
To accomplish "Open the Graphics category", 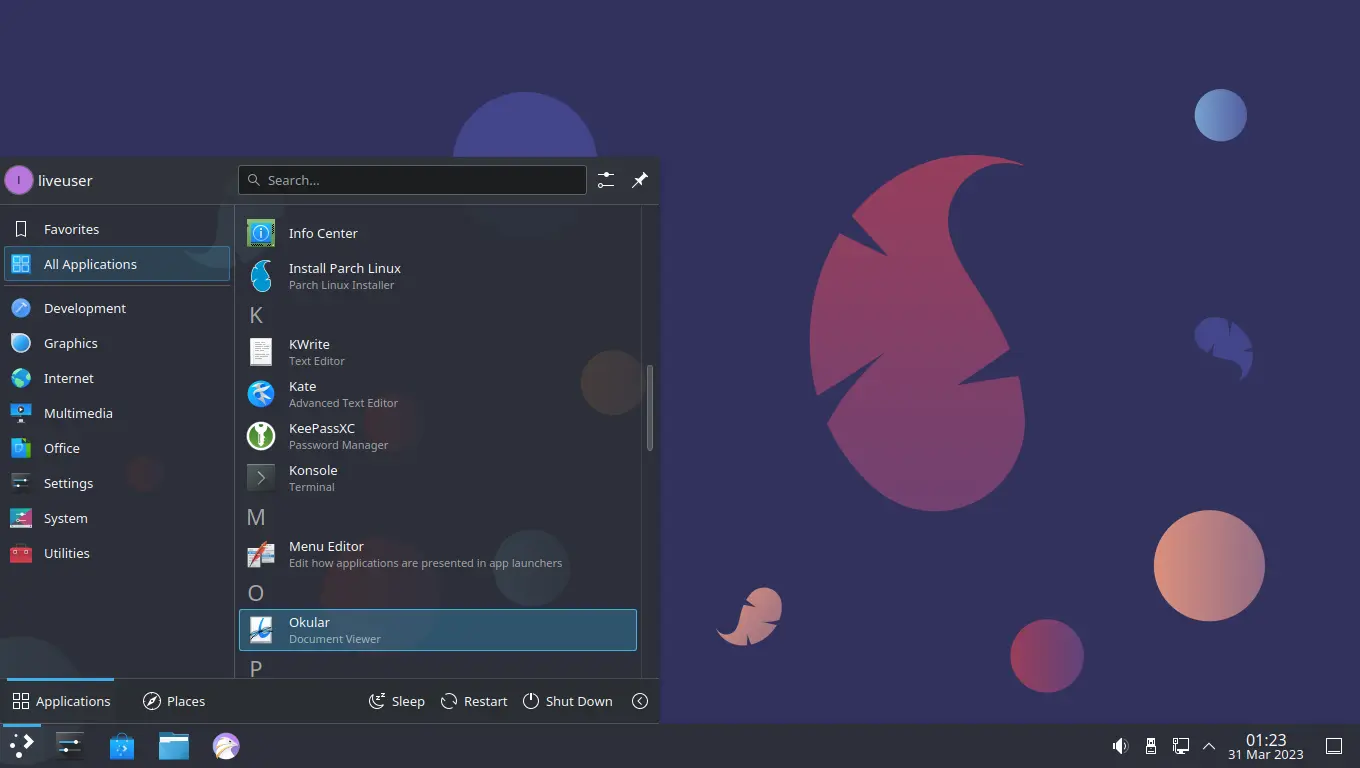I will 117,343.
